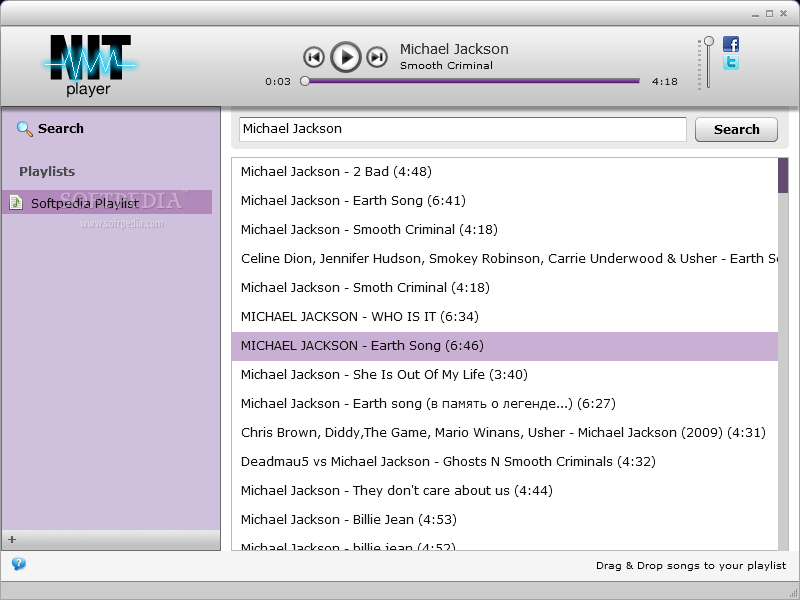
Task: Select the Chris Brown, Diddy result
Action: click(x=505, y=433)
